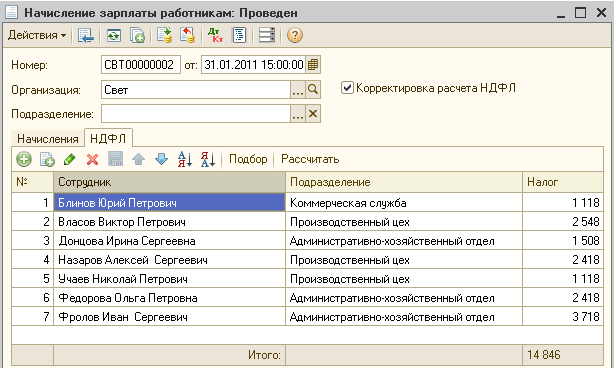
Task: Toggle the Корректировка расчета НДФЛ checkbox
Action: click(347, 88)
